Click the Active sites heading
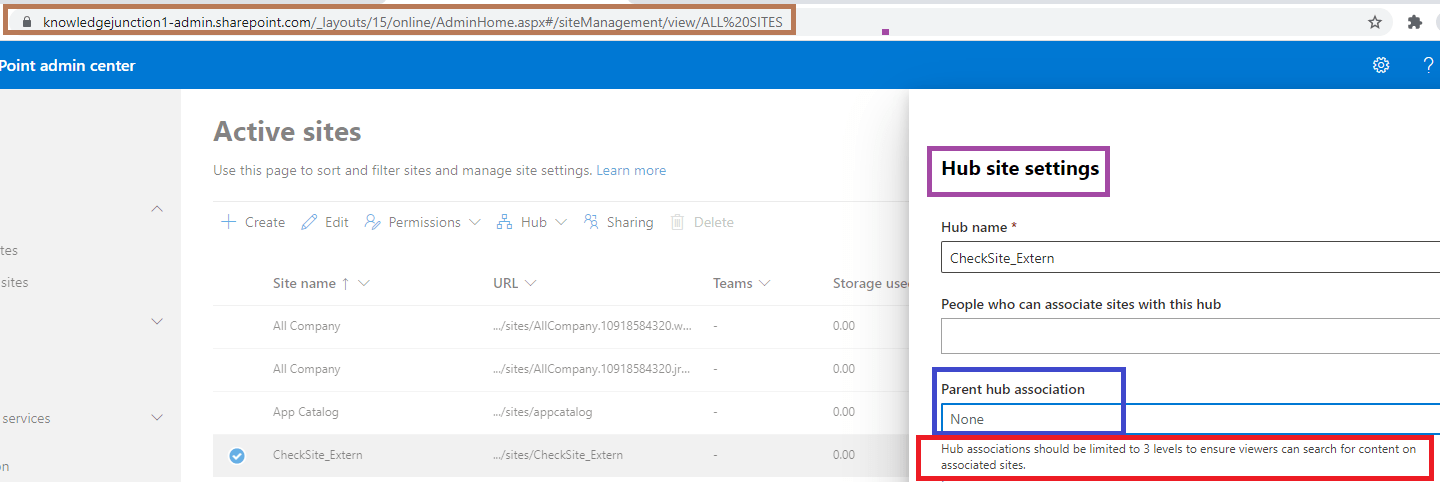This screenshot has width=1440, height=482. [x=287, y=131]
